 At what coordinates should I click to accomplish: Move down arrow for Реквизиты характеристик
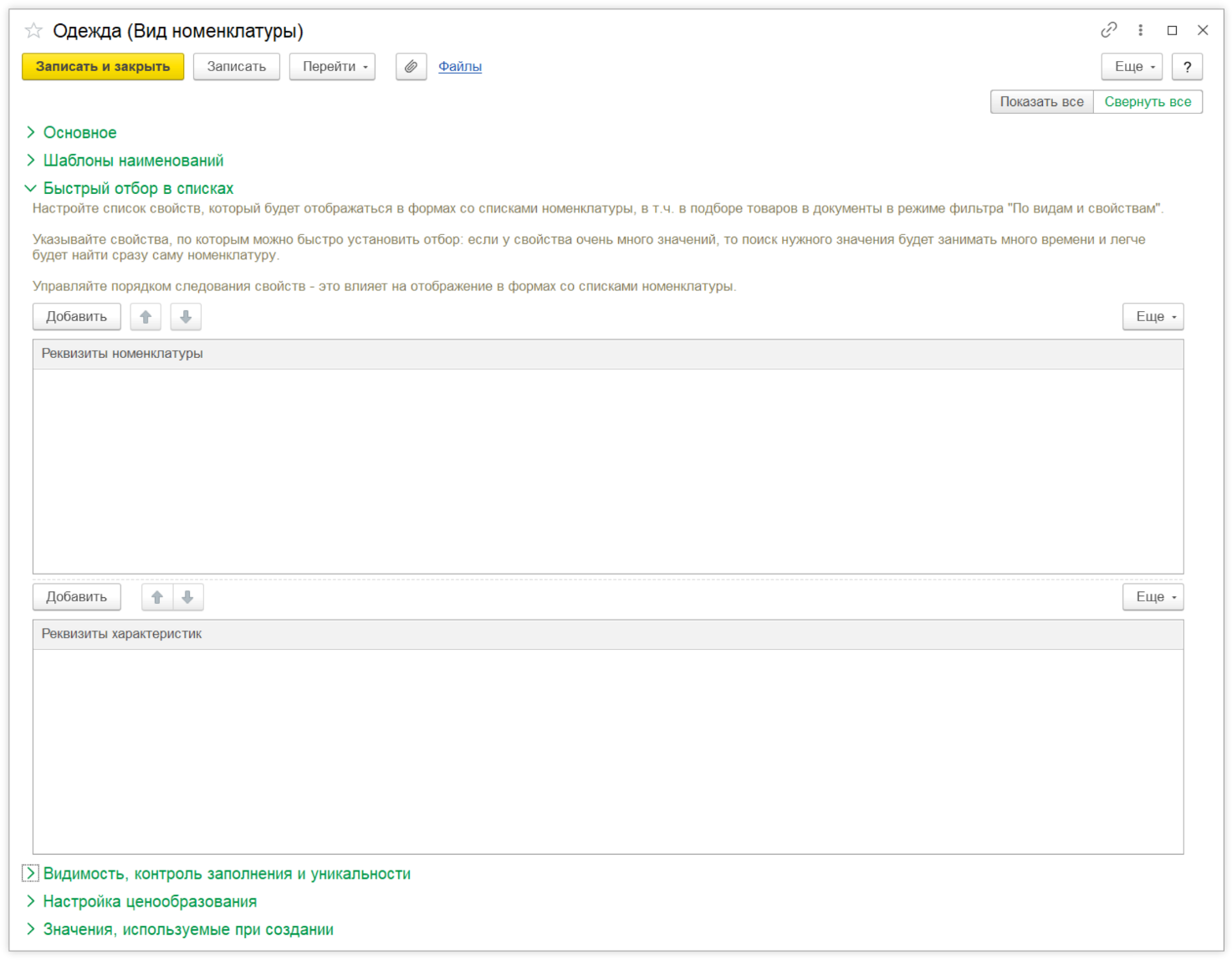point(188,597)
